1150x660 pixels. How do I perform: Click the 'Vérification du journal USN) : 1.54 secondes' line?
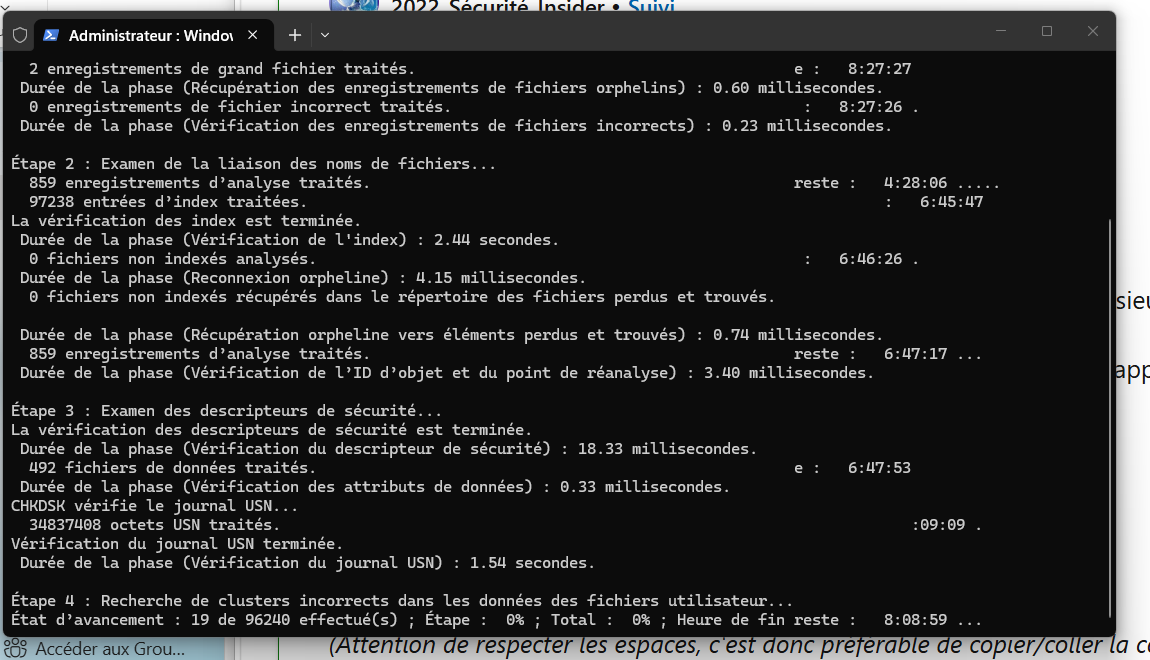[307, 563]
